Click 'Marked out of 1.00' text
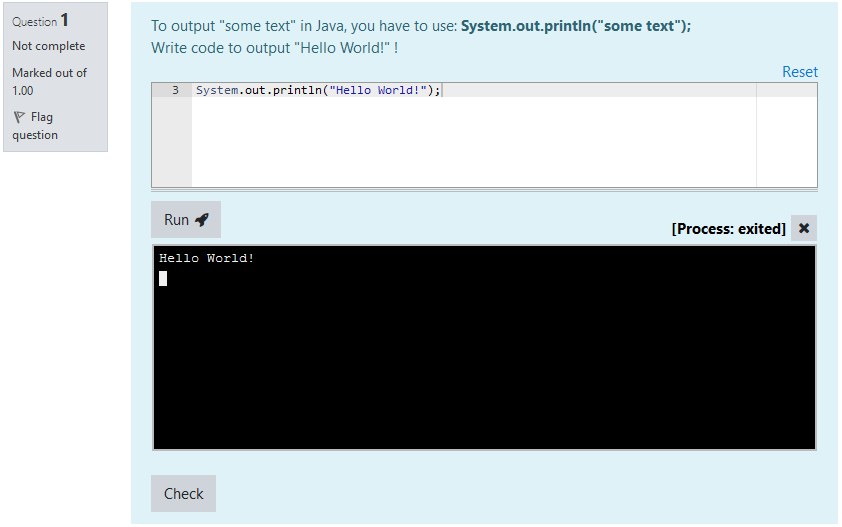Image resolution: width=842 pixels, height=527 pixels. [x=49, y=81]
